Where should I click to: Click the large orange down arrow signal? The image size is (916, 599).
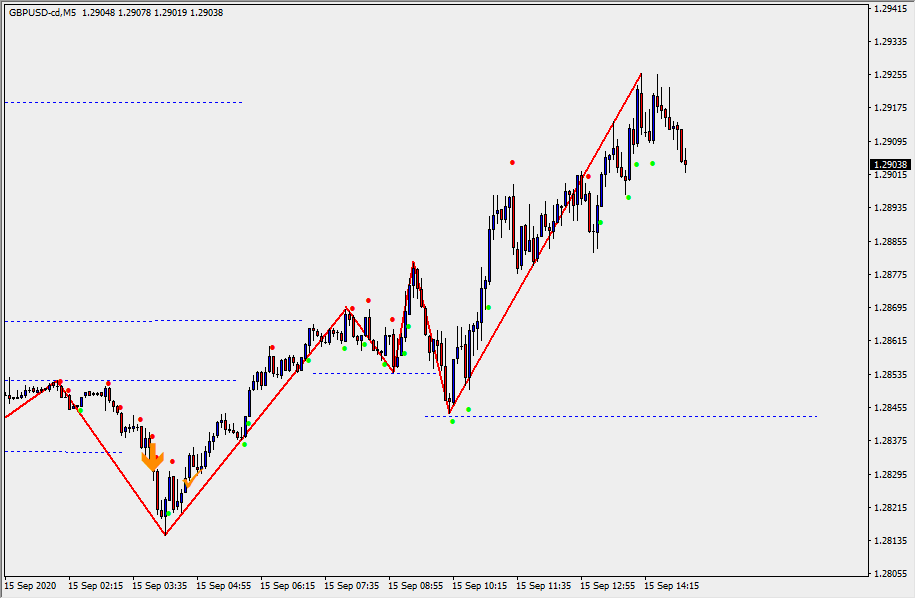tap(151, 458)
